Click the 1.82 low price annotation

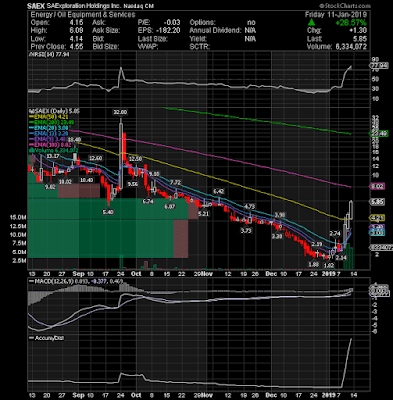(329, 266)
